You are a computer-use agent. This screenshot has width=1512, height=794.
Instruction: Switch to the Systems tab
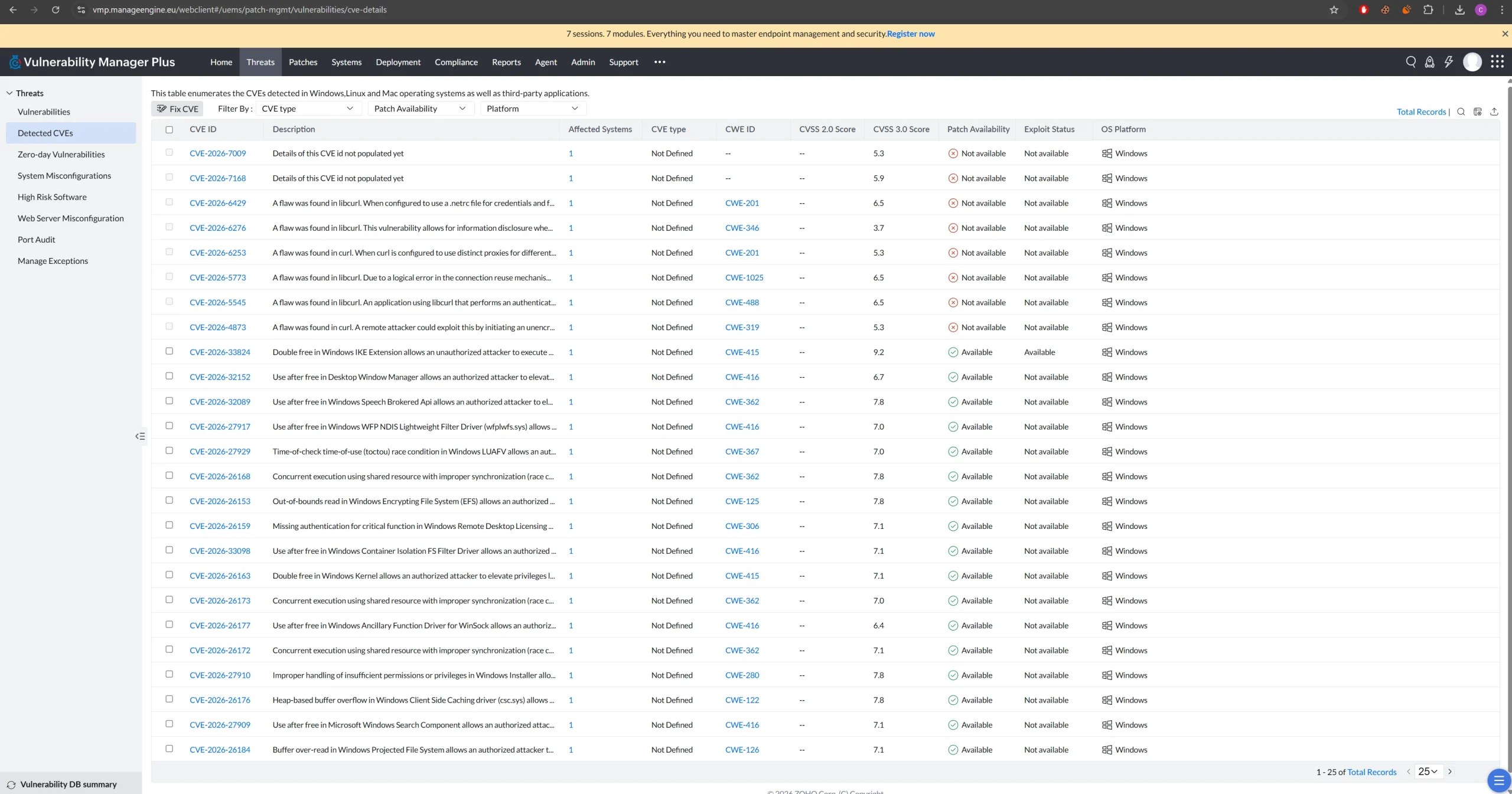click(346, 62)
